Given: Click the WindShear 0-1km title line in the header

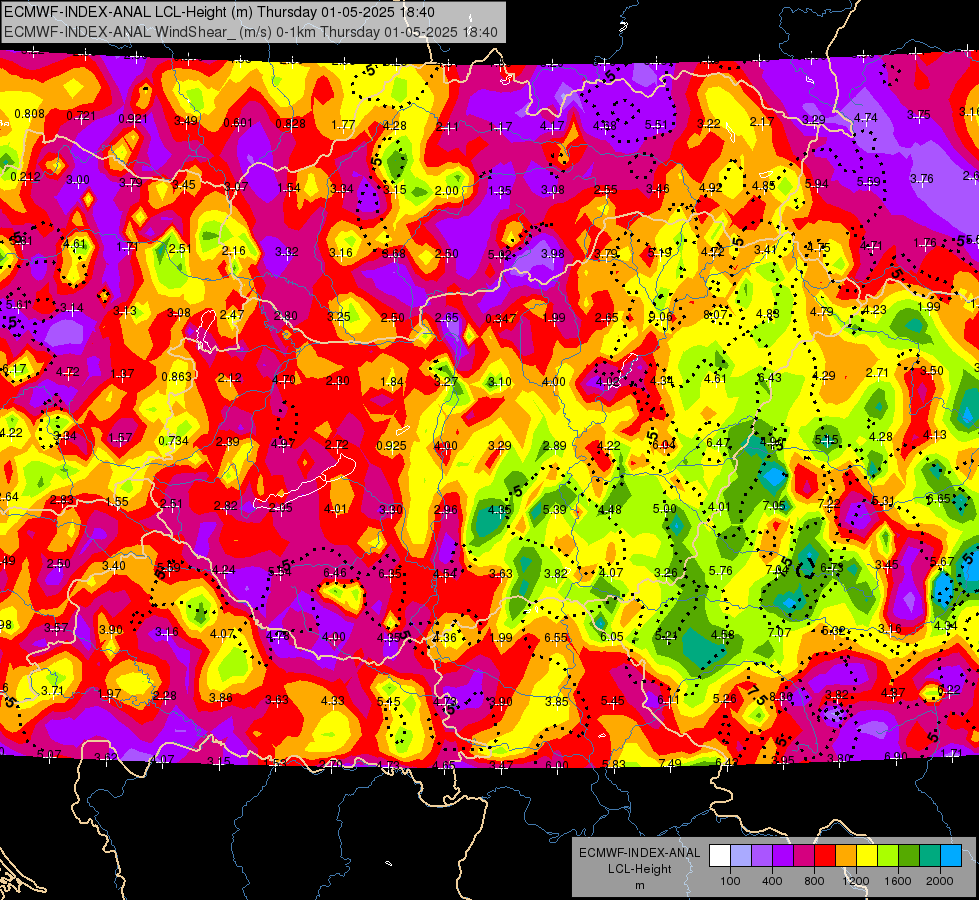Looking at the screenshot, I should (x=250, y=32).
